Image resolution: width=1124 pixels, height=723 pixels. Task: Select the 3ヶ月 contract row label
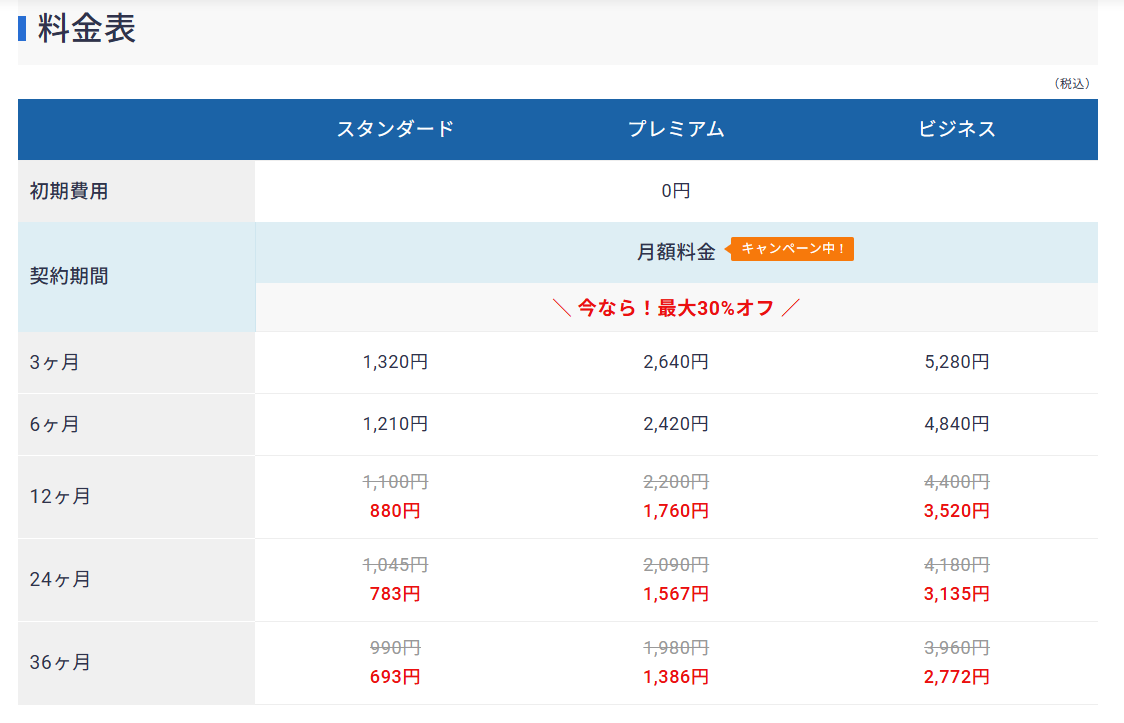coord(55,362)
